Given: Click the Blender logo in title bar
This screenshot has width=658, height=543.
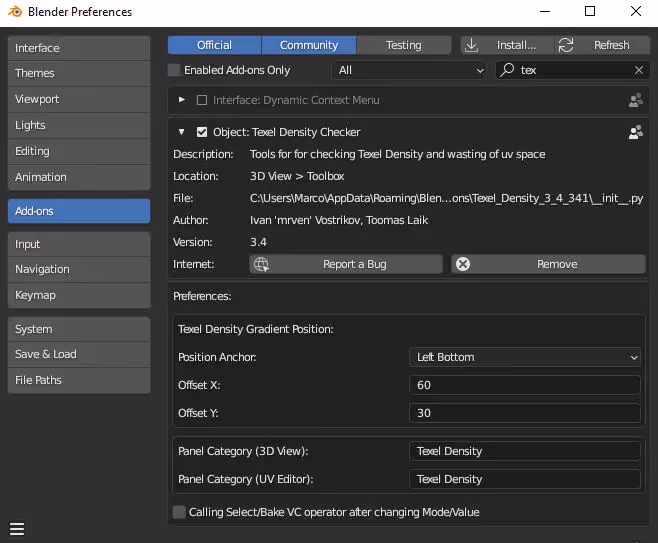Looking at the screenshot, I should tap(15, 12).
